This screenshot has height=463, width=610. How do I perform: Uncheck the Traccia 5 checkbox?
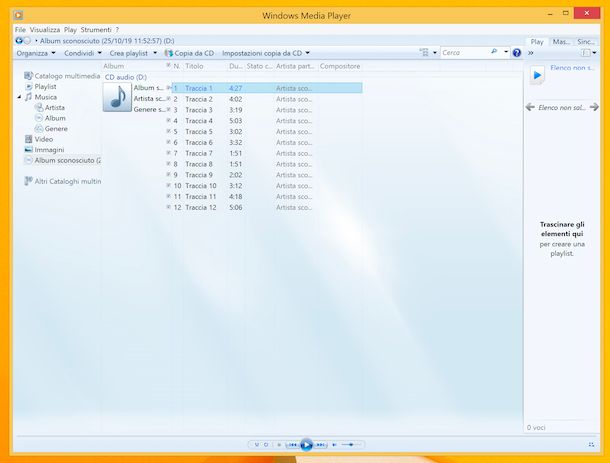[x=168, y=131]
